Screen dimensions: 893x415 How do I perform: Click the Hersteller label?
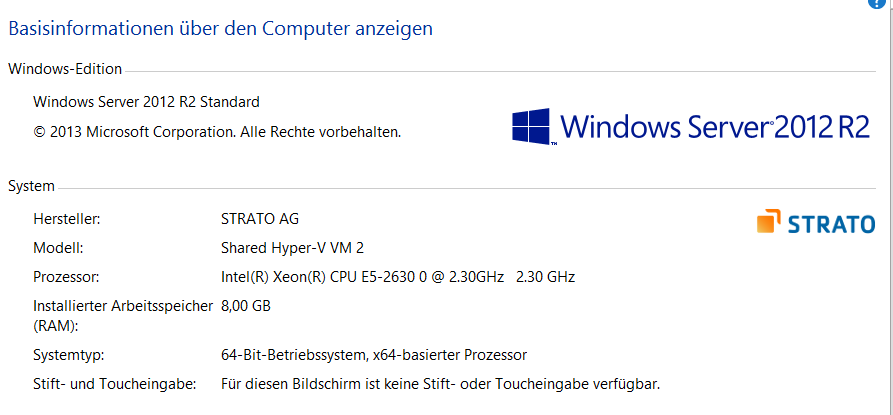(x=67, y=218)
